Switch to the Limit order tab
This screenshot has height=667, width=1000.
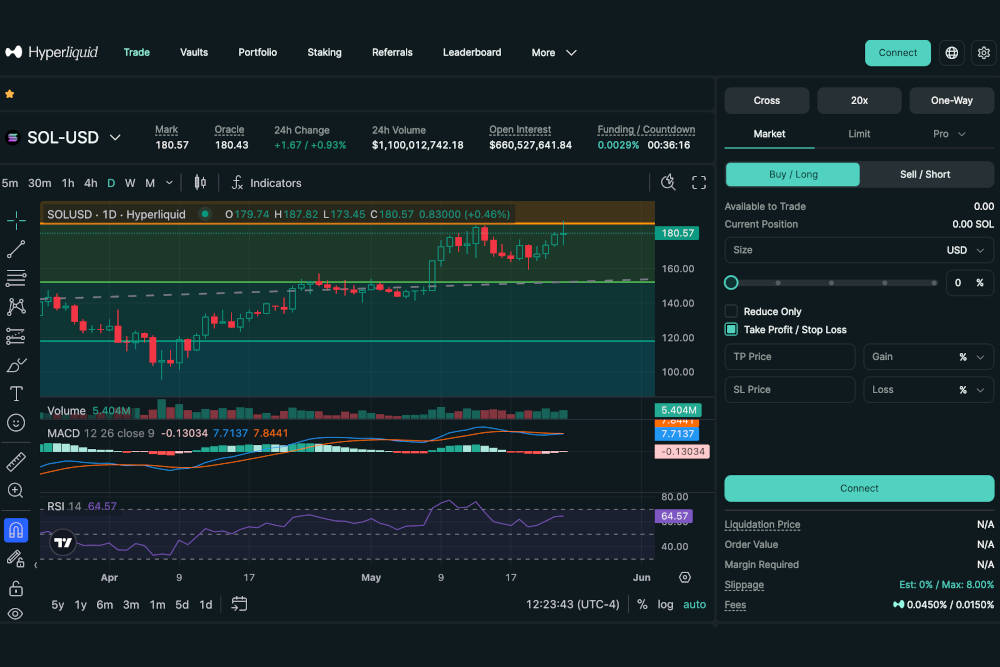pyautogui.click(x=857, y=132)
